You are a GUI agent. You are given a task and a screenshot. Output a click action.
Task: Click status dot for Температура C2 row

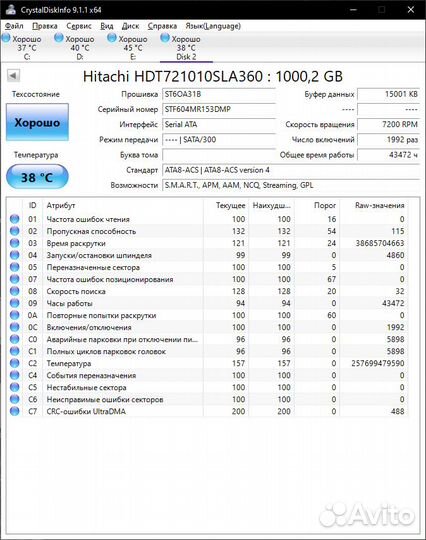(x=14, y=363)
